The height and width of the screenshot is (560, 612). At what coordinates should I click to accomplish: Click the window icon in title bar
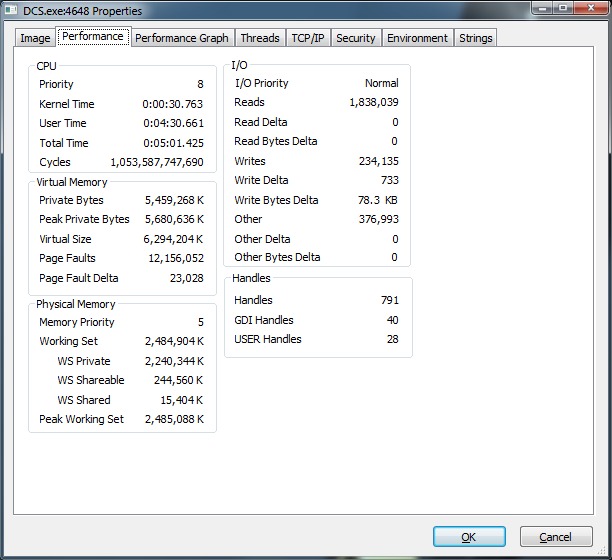[11, 10]
